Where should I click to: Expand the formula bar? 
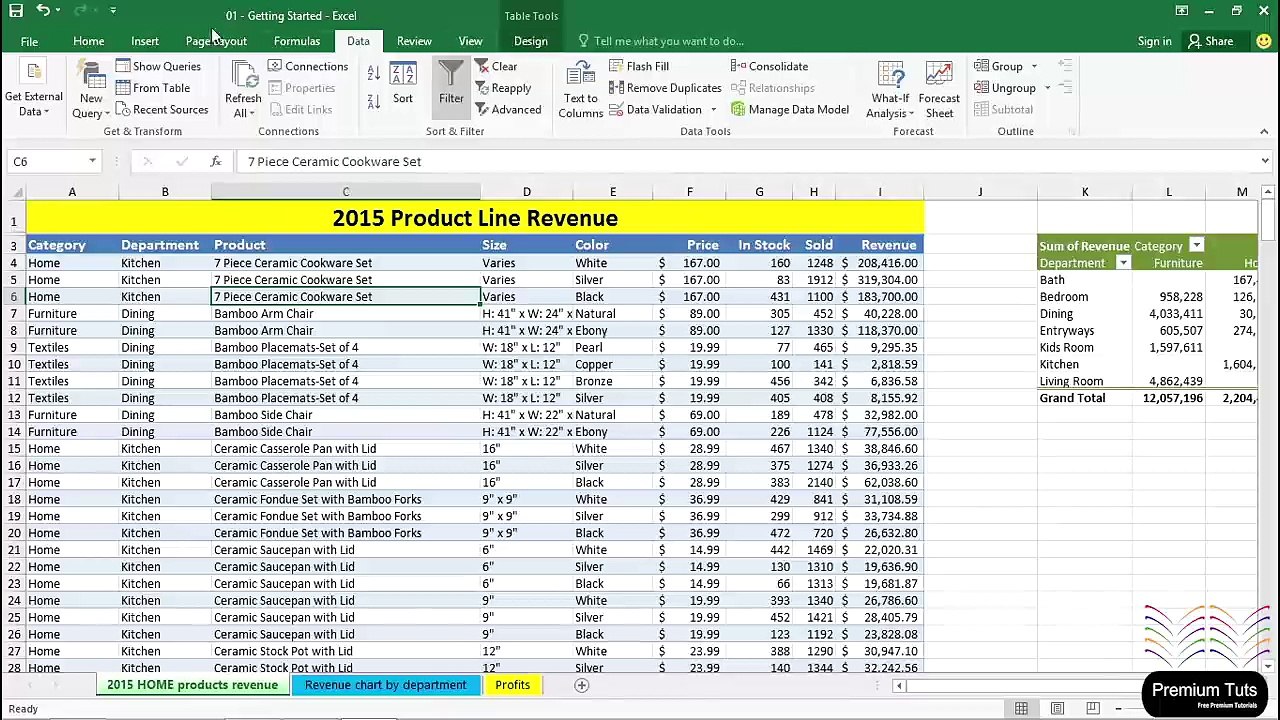1265,161
